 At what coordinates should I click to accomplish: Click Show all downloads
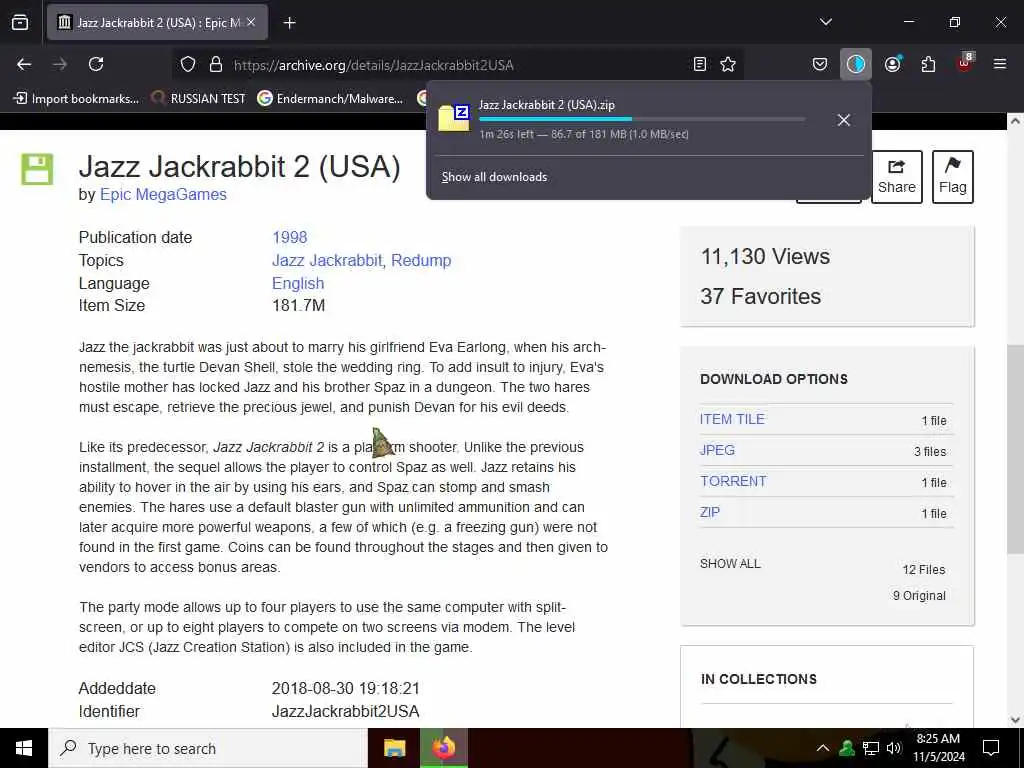pos(494,177)
